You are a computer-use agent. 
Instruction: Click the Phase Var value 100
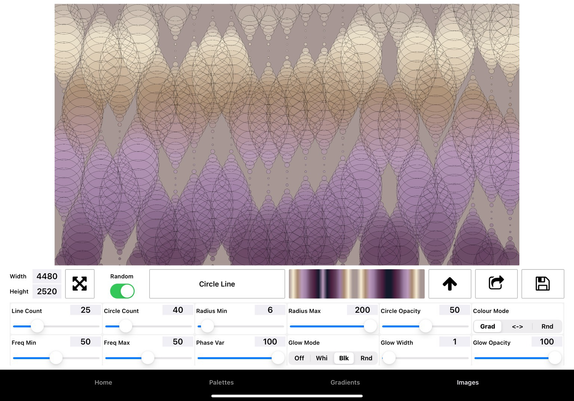pos(270,342)
